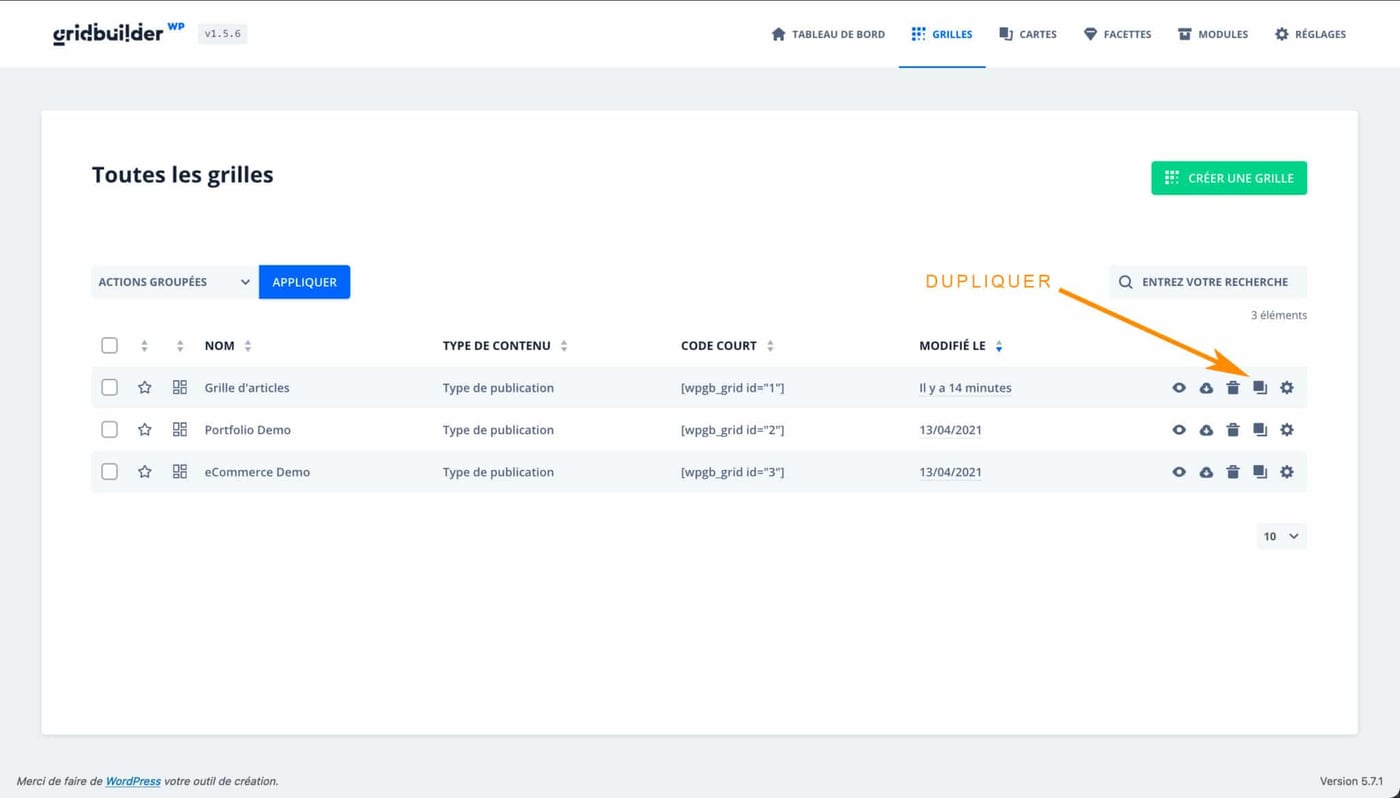Open settings gear for Grille d'articles
The height and width of the screenshot is (798, 1400).
[x=1287, y=388]
